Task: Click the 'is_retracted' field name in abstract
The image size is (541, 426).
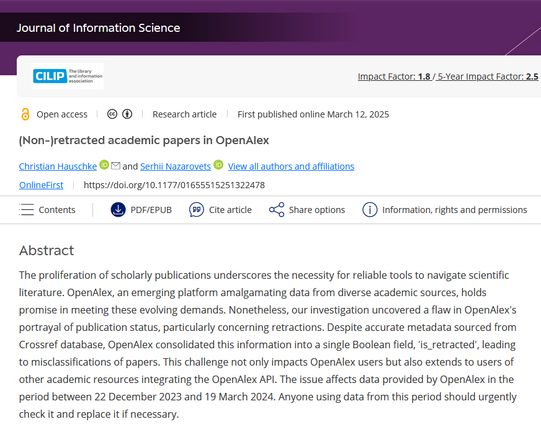Action: tap(447, 345)
